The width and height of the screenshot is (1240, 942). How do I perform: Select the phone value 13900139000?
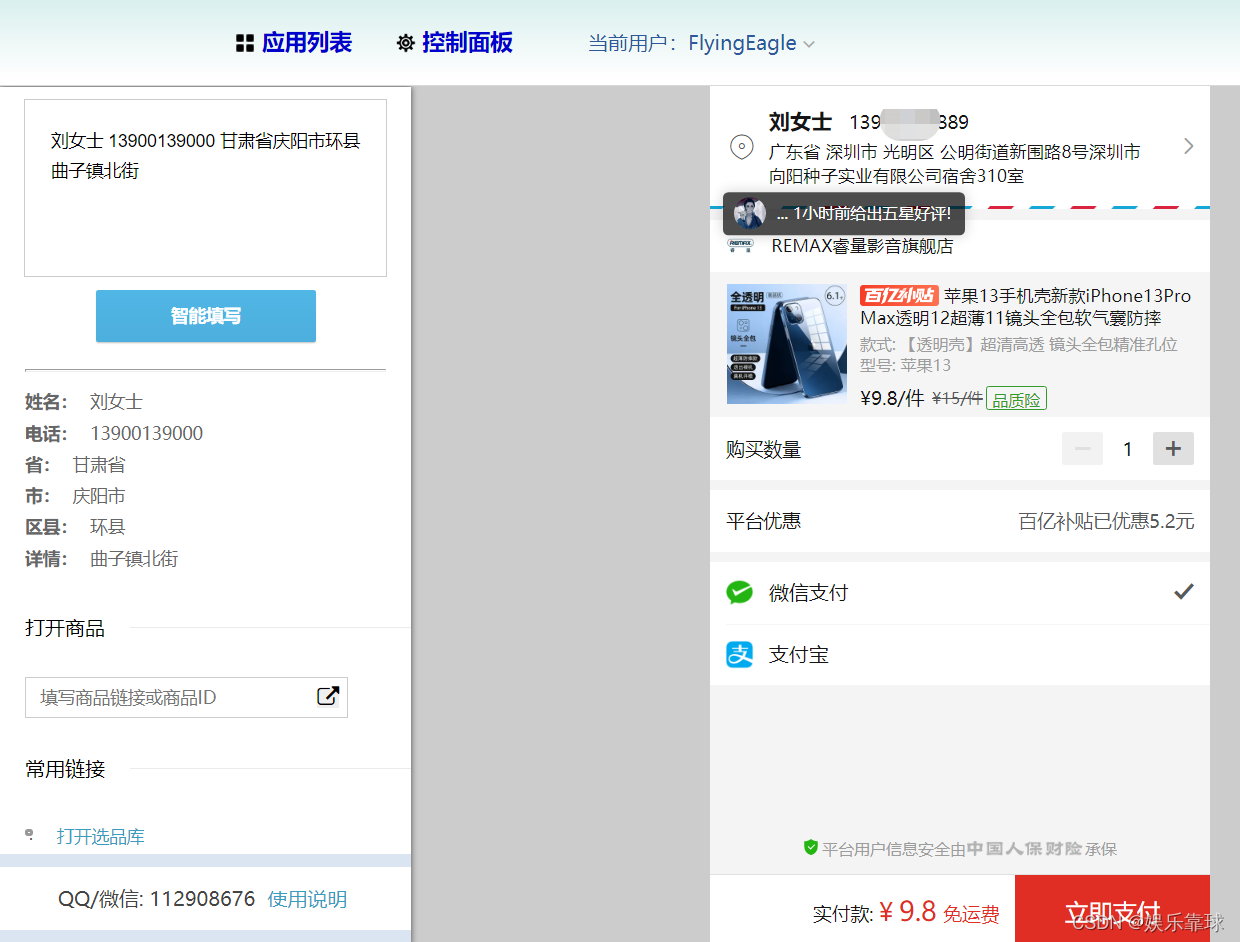(147, 433)
